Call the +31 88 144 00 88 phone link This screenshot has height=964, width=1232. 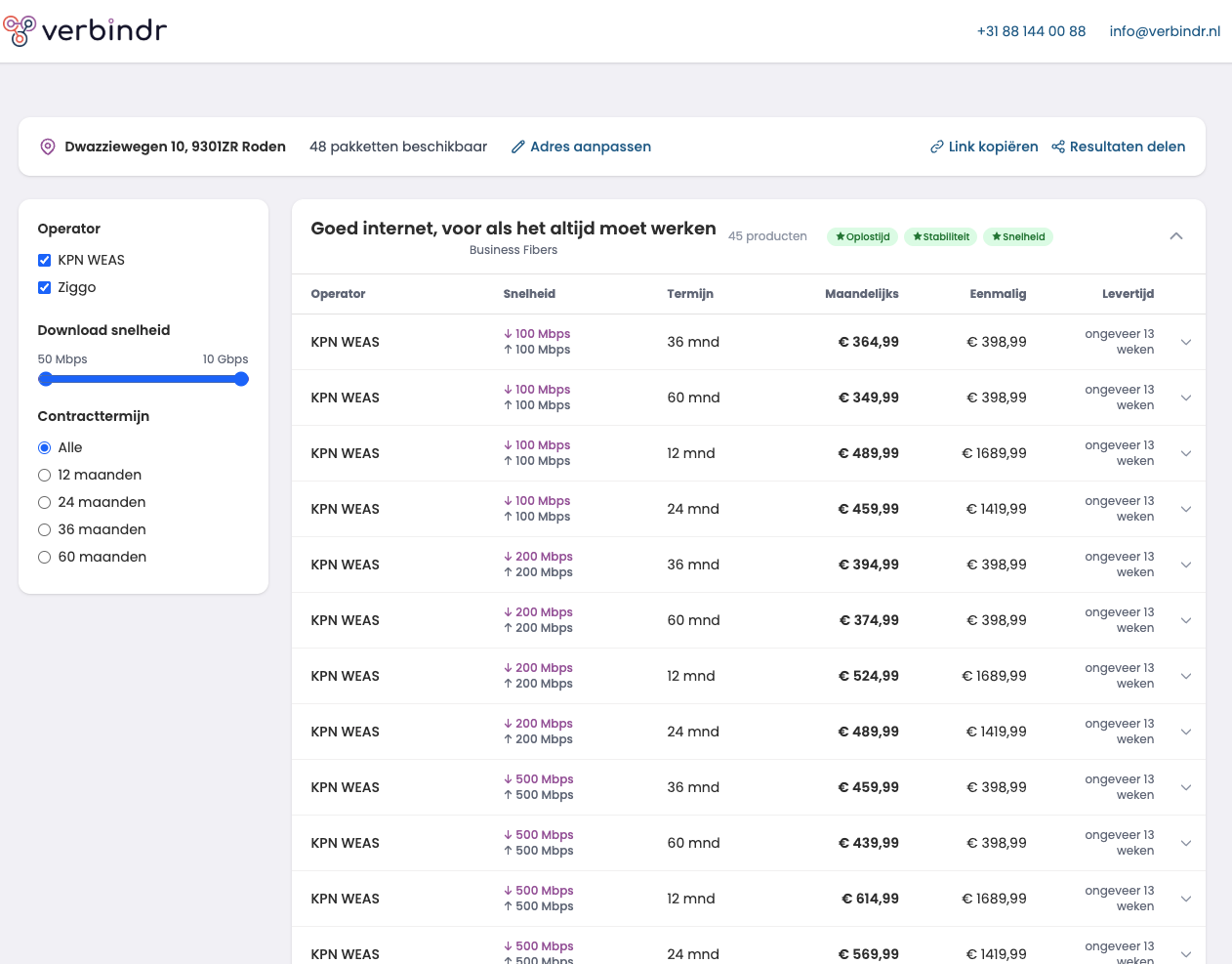pyautogui.click(x=1031, y=31)
